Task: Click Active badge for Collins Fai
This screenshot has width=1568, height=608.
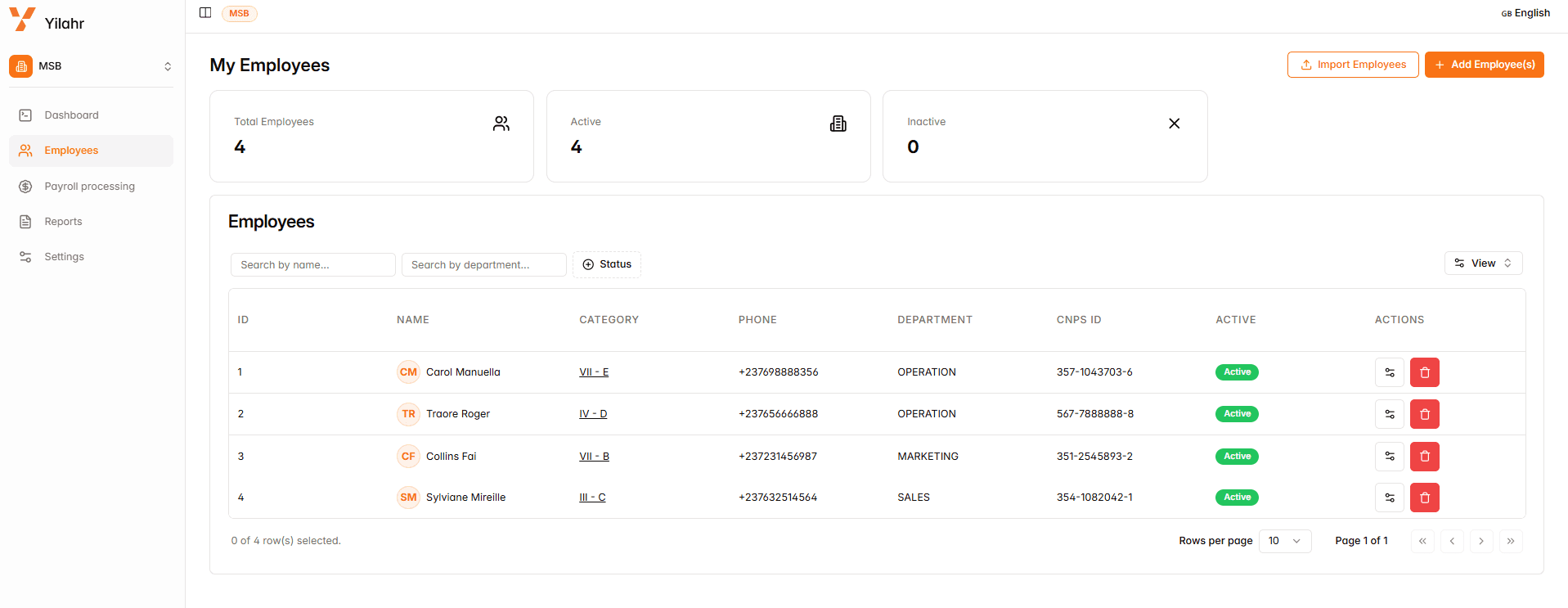Action: (1237, 457)
